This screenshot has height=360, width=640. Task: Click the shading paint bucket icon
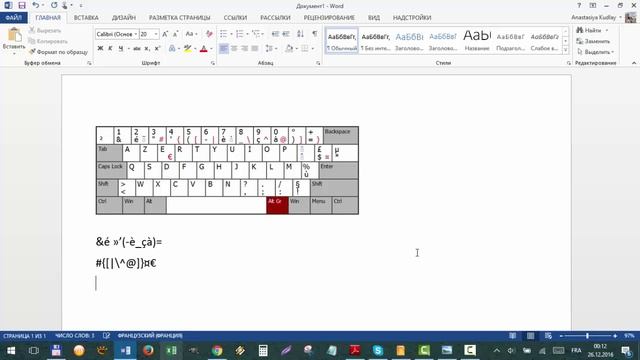289,49
